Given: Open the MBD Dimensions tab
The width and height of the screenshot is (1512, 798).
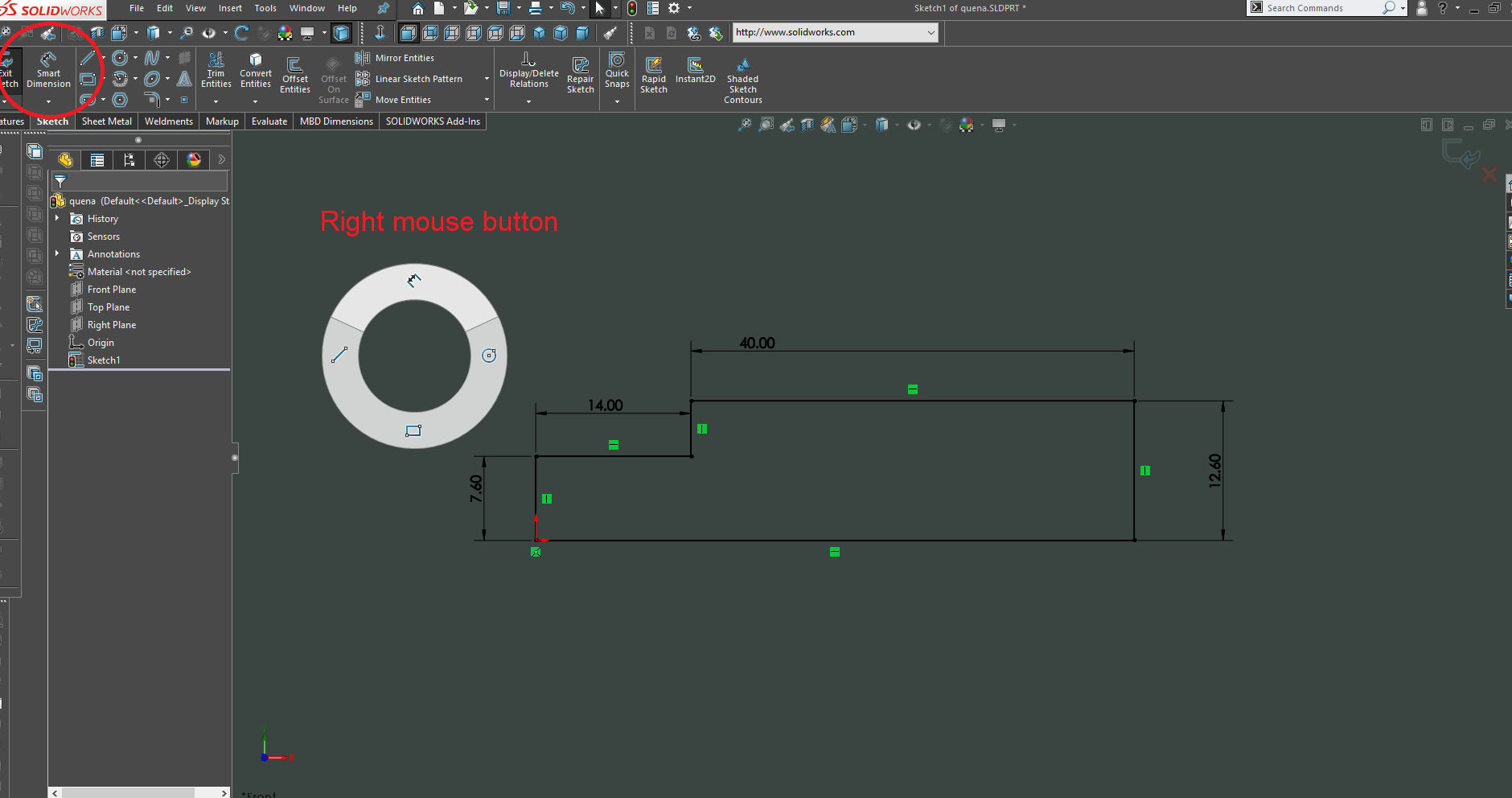Looking at the screenshot, I should point(336,121).
